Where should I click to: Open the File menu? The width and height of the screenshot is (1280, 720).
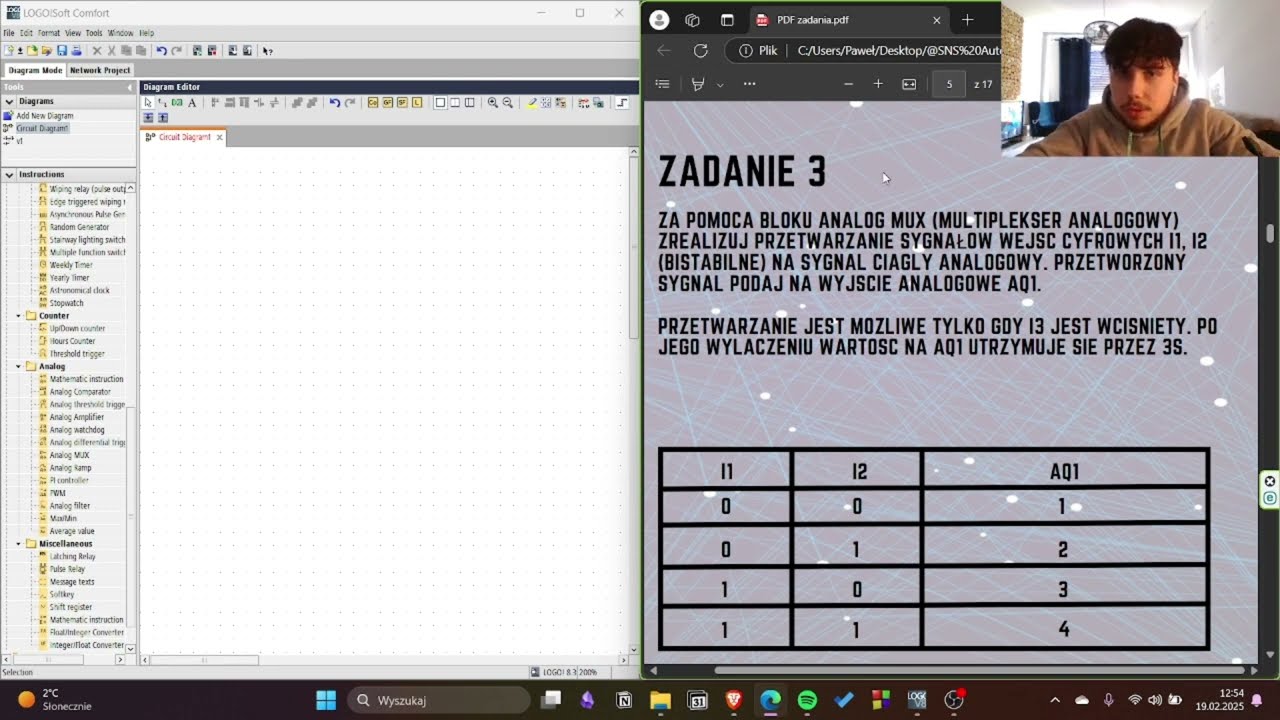(x=9, y=33)
